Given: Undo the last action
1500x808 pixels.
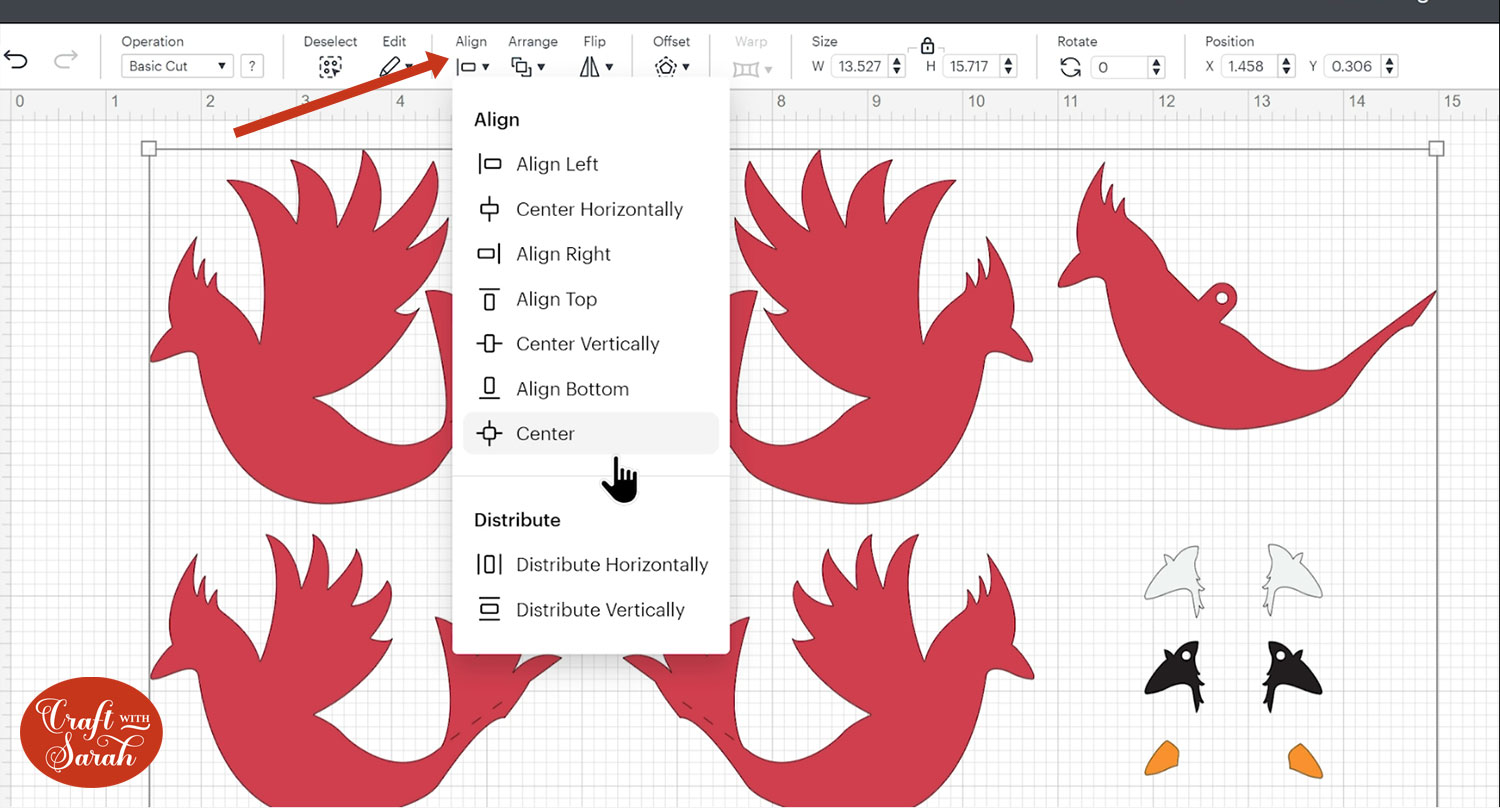Looking at the screenshot, I should (x=16, y=60).
